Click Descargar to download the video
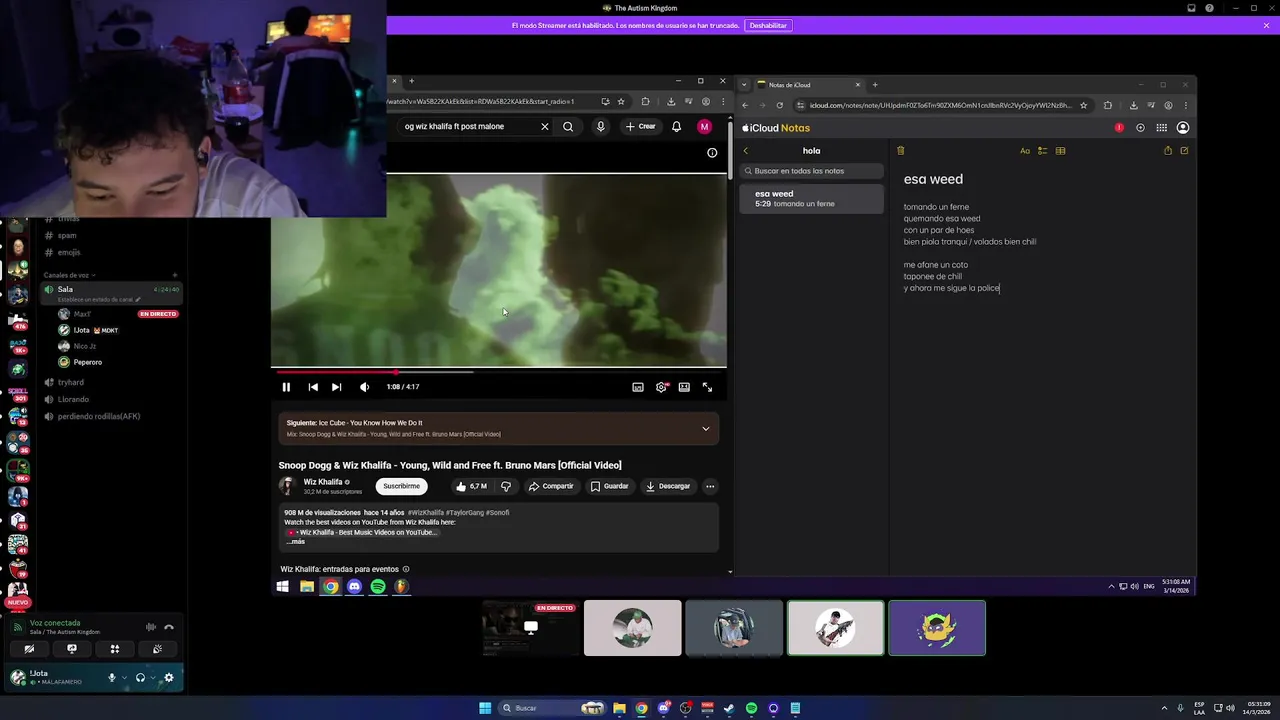1280x720 pixels. point(668,486)
